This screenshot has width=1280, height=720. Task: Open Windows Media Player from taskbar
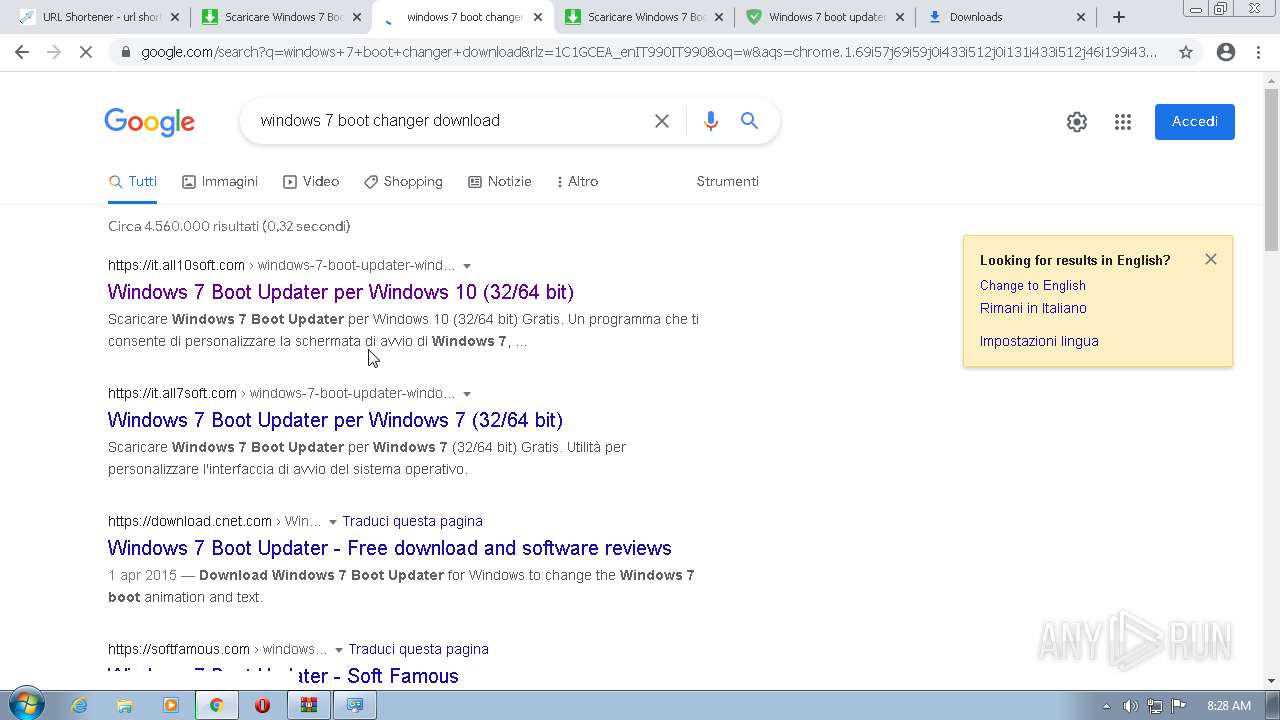pos(171,705)
